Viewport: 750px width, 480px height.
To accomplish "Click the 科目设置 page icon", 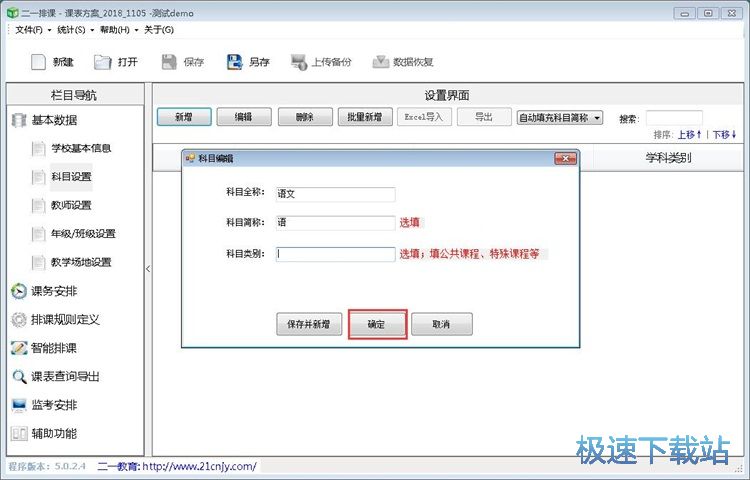I will [x=38, y=177].
